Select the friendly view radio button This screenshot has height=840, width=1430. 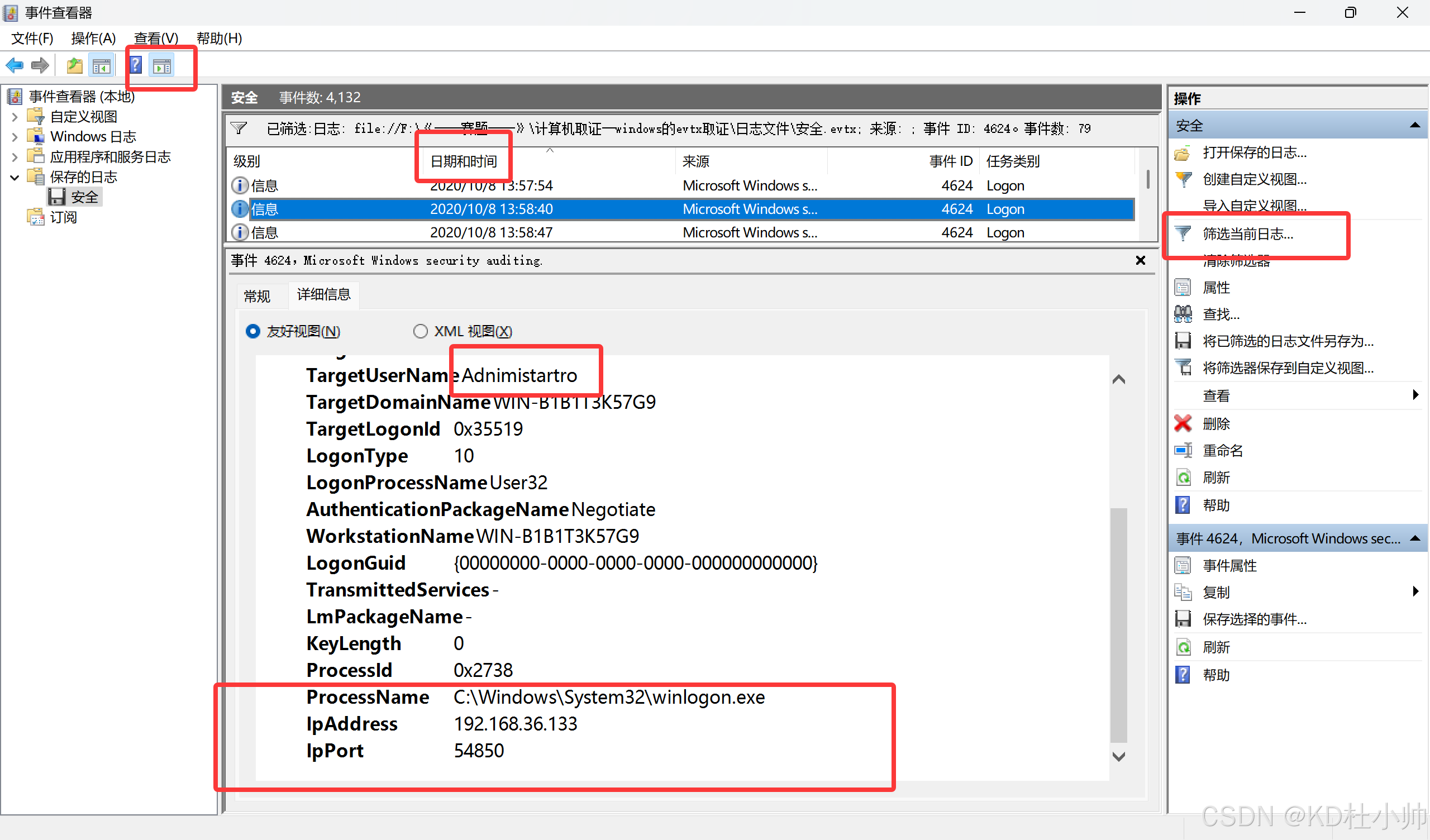click(253, 331)
